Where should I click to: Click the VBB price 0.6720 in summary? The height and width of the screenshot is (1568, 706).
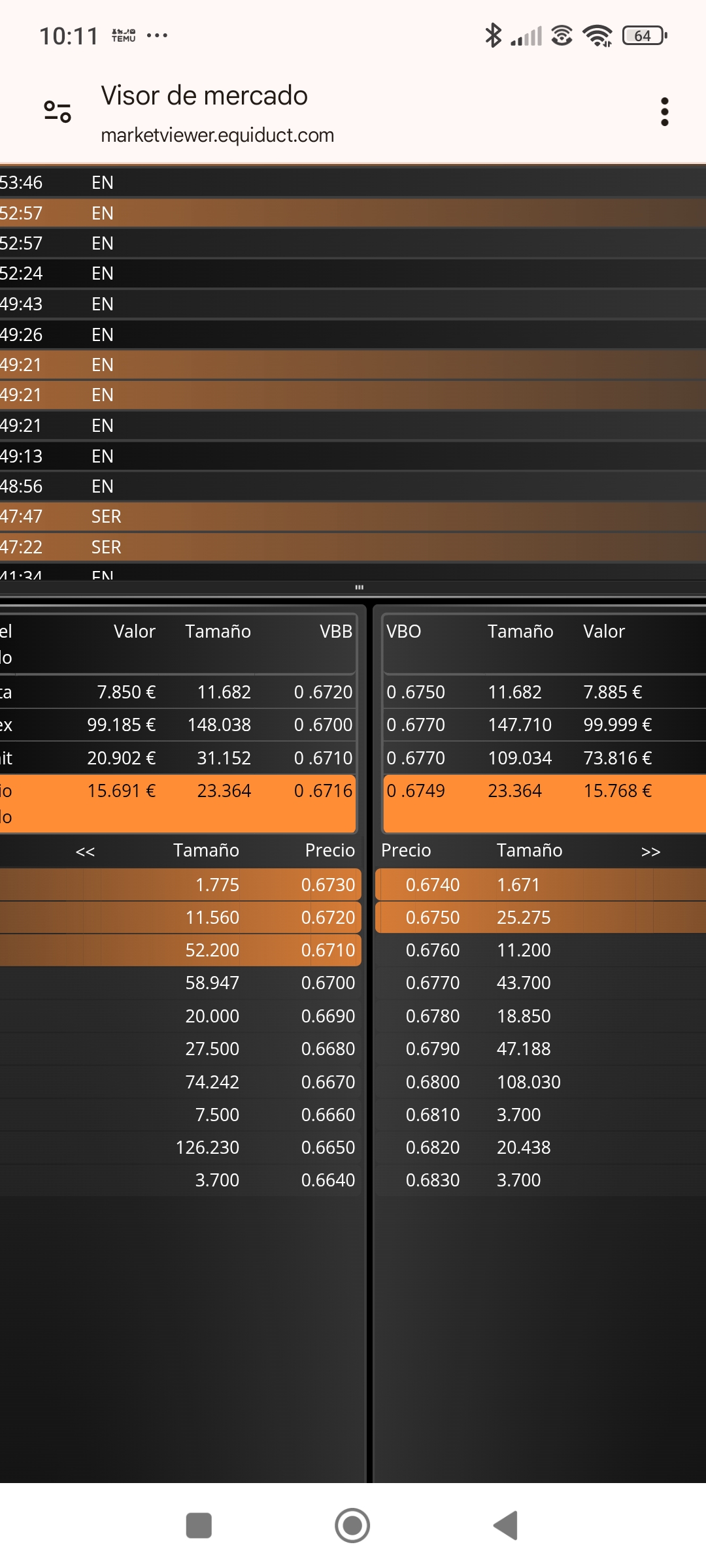click(323, 692)
